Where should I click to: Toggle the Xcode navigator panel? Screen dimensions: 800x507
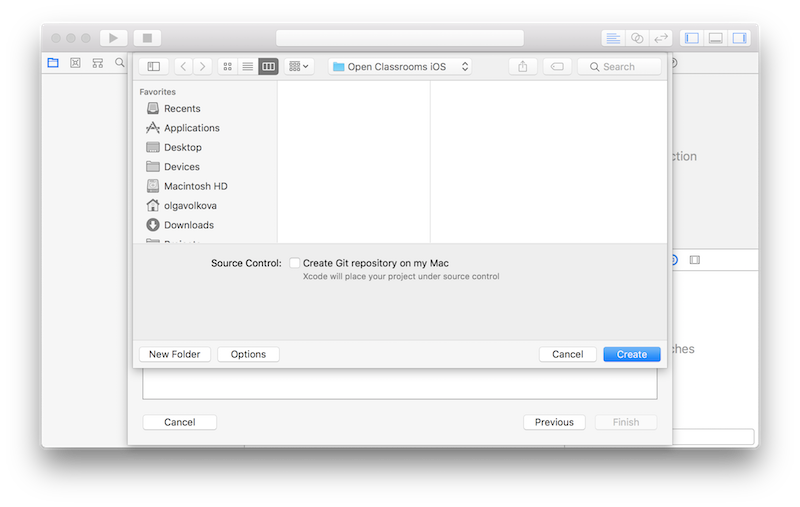click(x=692, y=38)
